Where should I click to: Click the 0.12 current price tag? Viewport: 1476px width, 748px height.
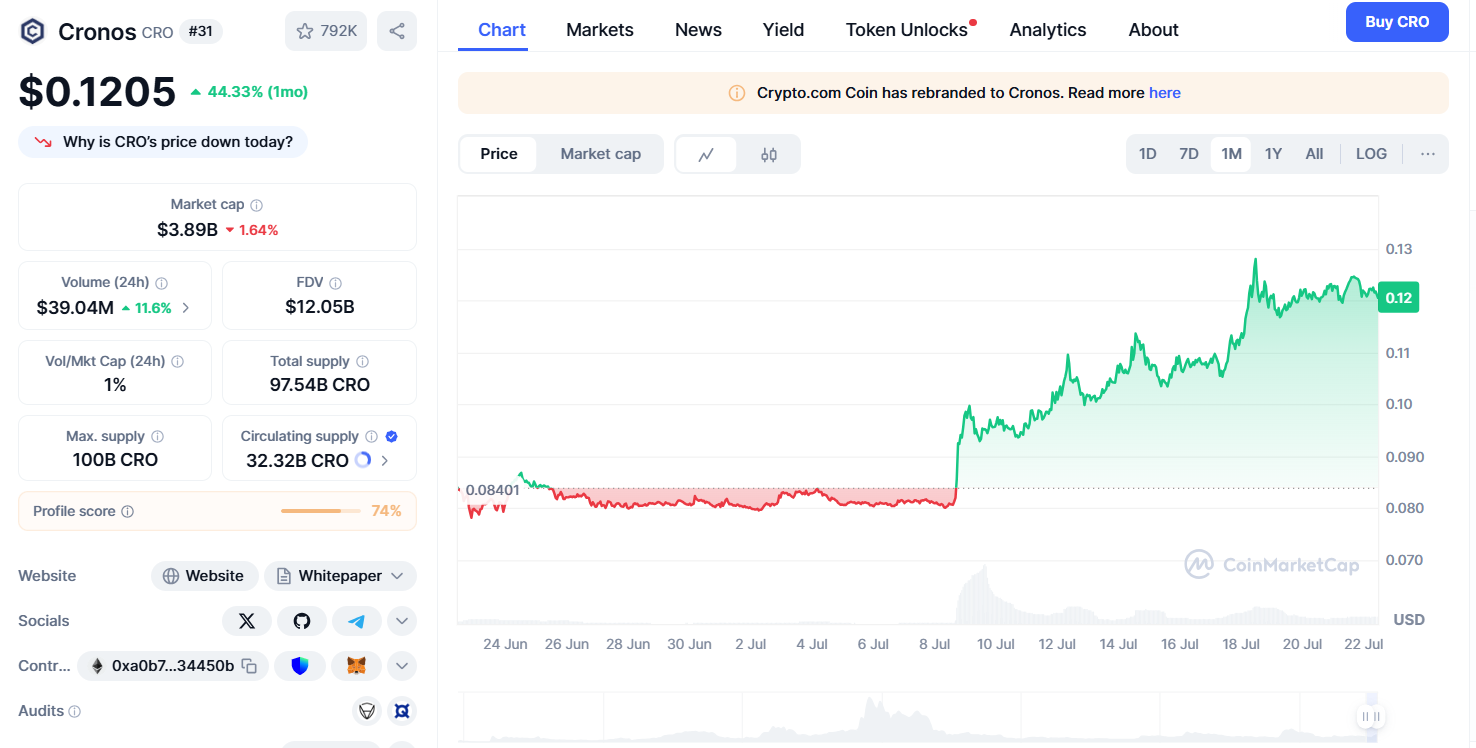[1398, 298]
